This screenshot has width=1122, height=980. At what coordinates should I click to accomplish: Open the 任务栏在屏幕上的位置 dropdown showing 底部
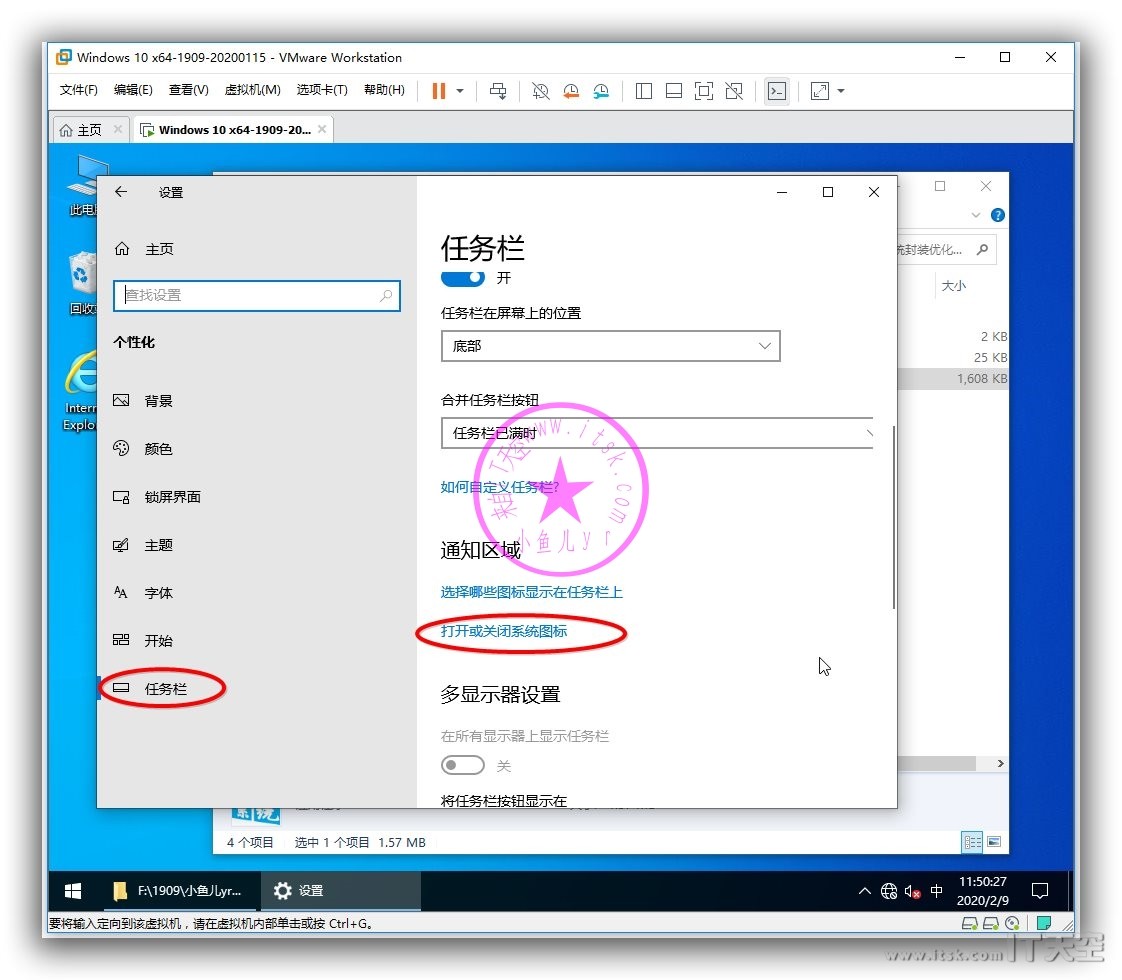610,346
